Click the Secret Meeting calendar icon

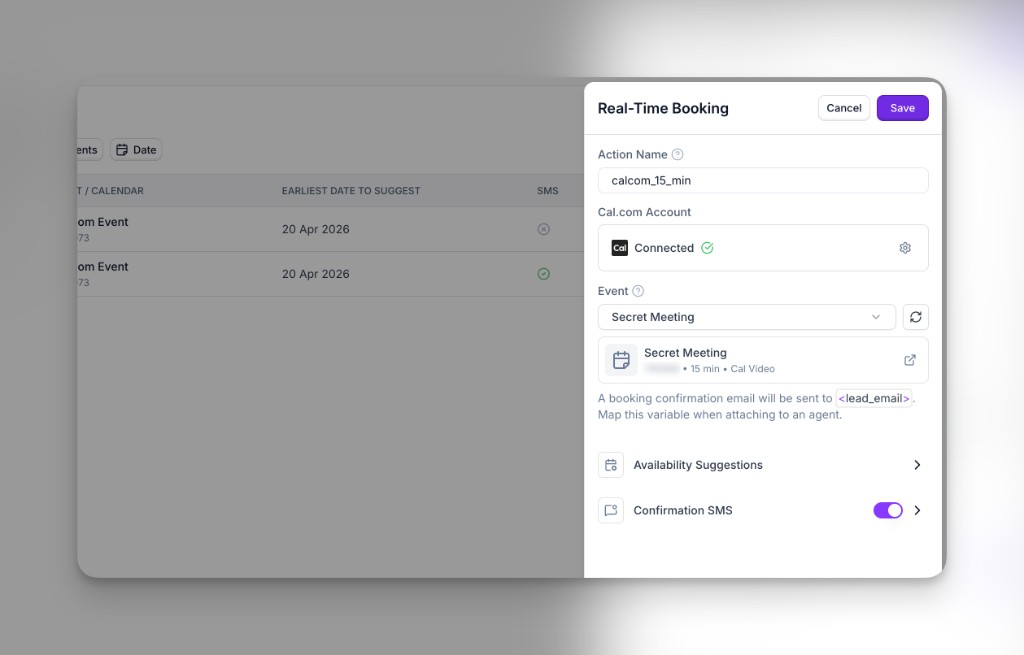(x=621, y=360)
